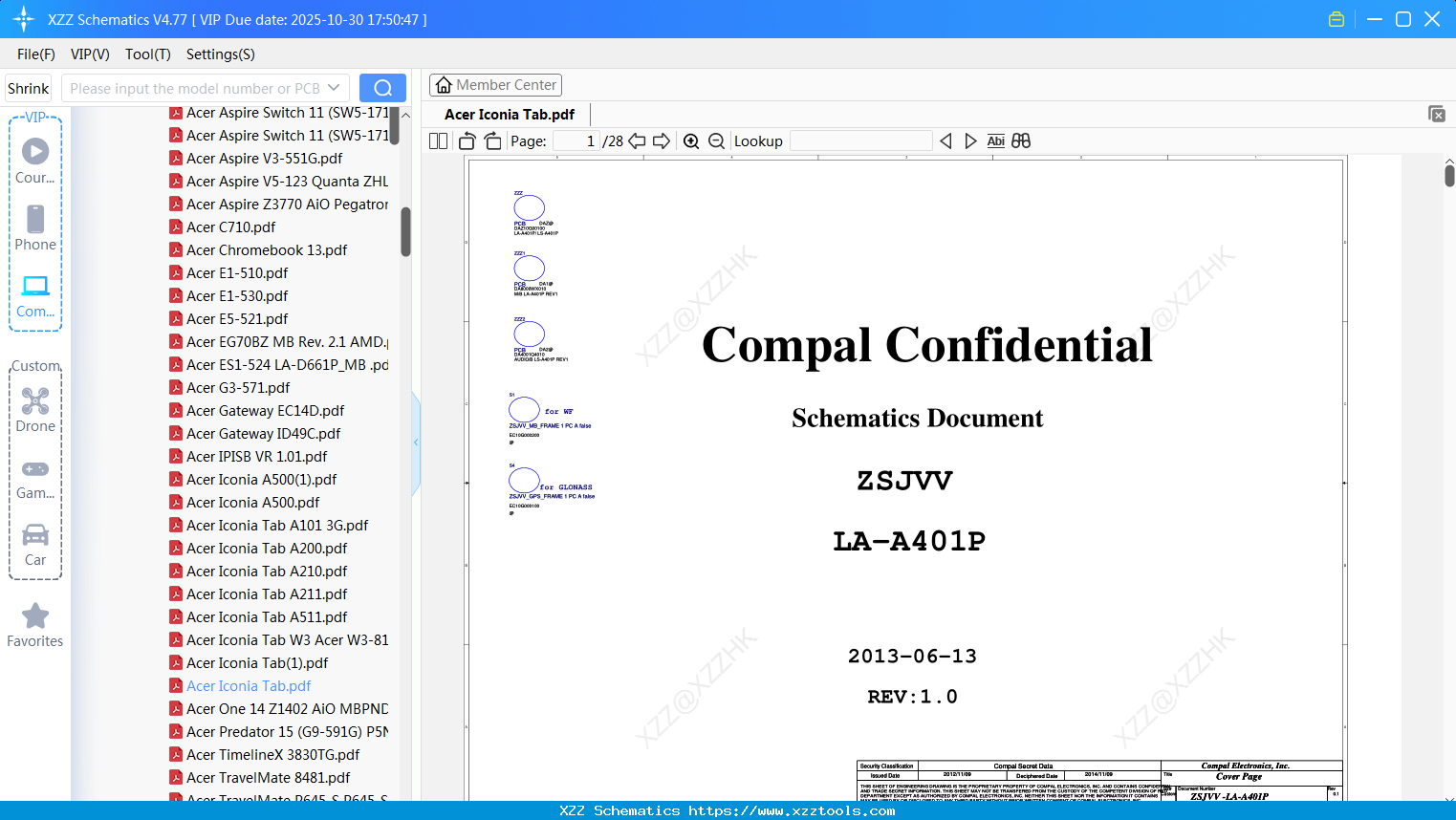1456x820 pixels.
Task: Open Acer Iconia Tab A511.pdf
Action: [267, 617]
